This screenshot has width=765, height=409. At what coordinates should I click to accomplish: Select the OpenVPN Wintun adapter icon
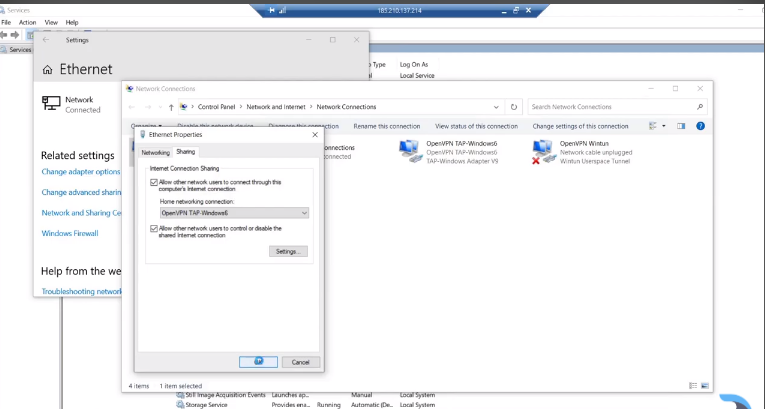click(543, 151)
